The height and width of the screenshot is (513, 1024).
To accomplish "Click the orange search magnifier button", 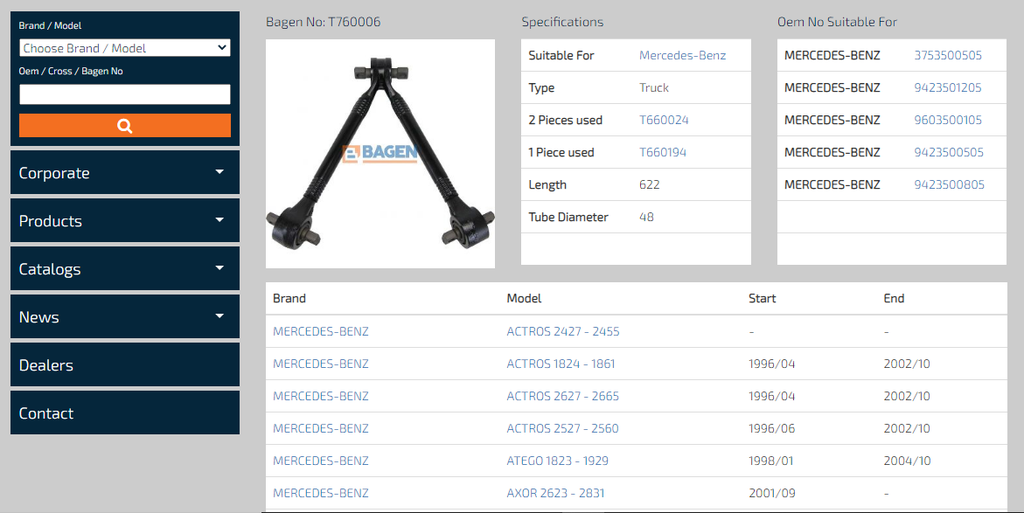I will click(x=125, y=125).
